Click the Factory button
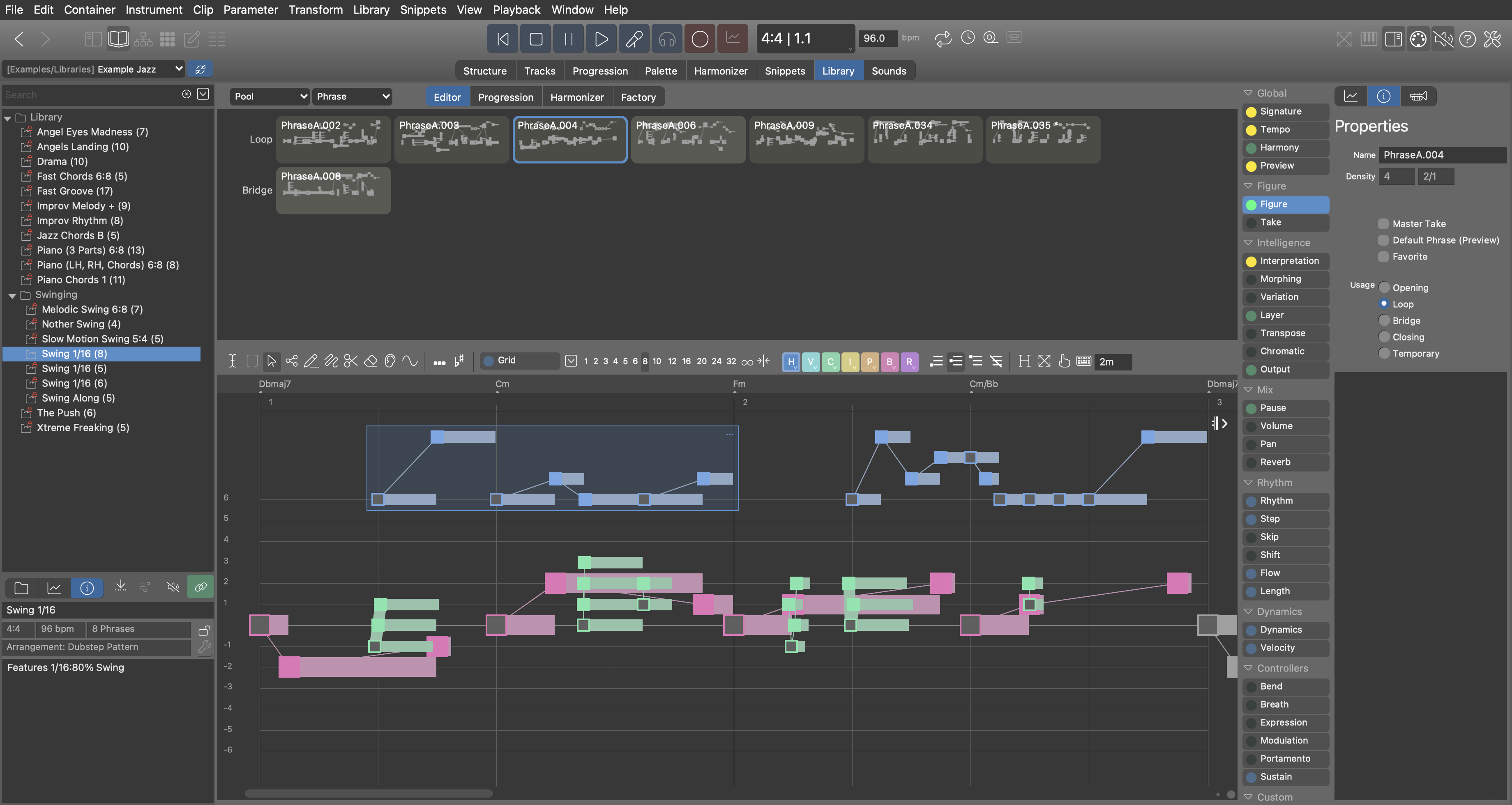 (638, 97)
